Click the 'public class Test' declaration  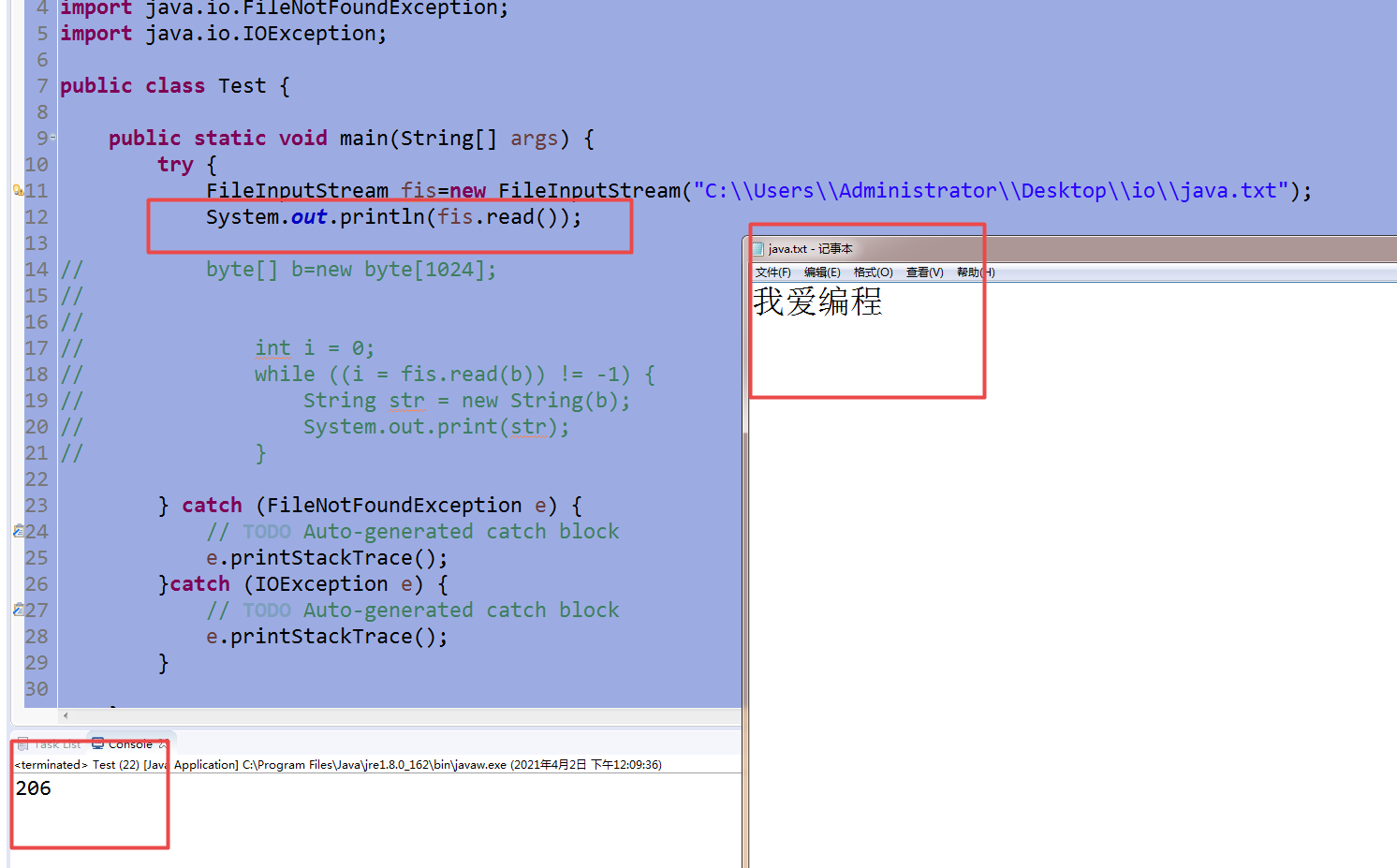174,86
